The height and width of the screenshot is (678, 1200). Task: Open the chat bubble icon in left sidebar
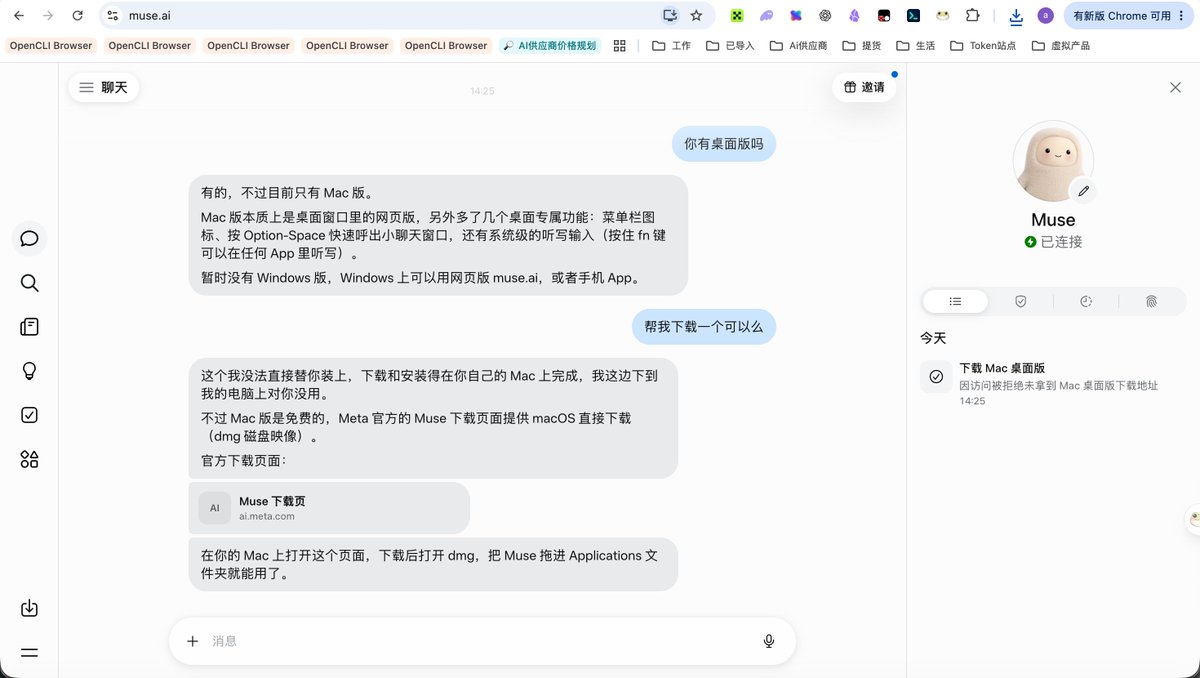click(x=29, y=238)
